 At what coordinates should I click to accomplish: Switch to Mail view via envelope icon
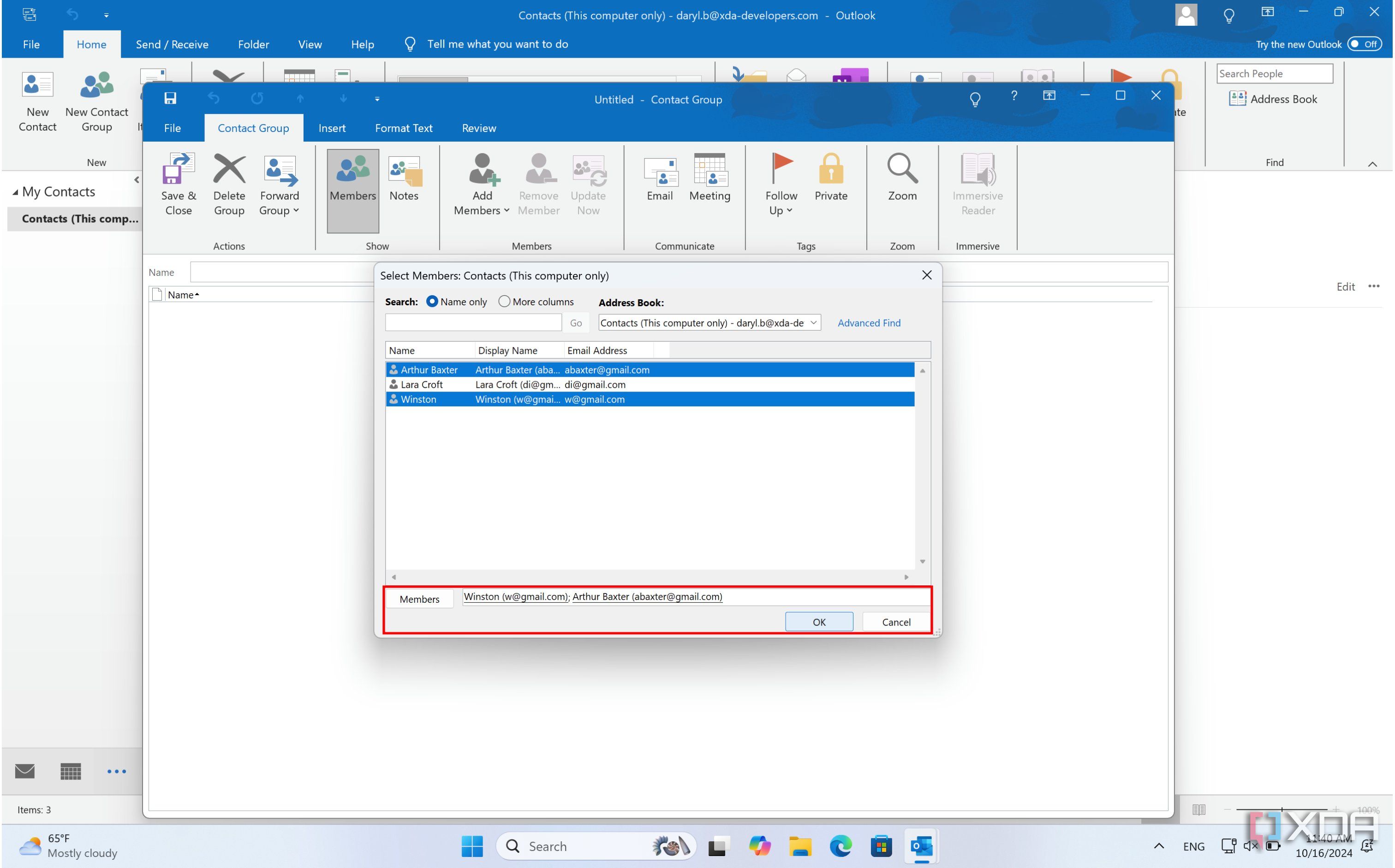(x=25, y=771)
